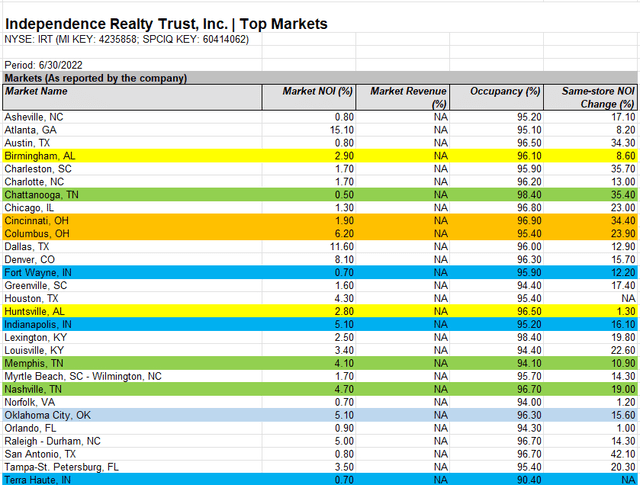Click Huntsville's same-store NOI change 1.30
The width and height of the screenshot is (640, 485).
pyautogui.click(x=626, y=311)
